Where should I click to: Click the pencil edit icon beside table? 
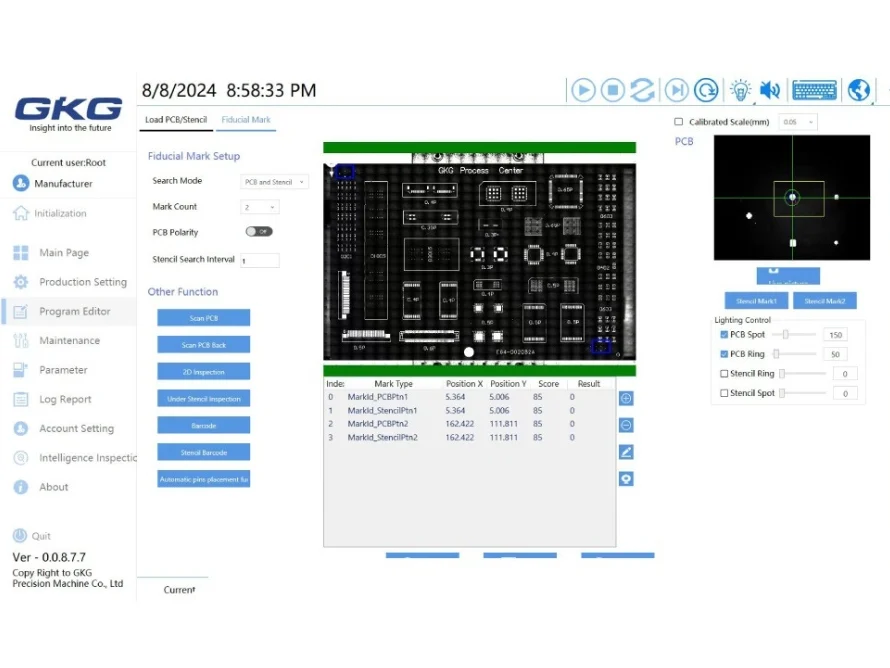[626, 452]
